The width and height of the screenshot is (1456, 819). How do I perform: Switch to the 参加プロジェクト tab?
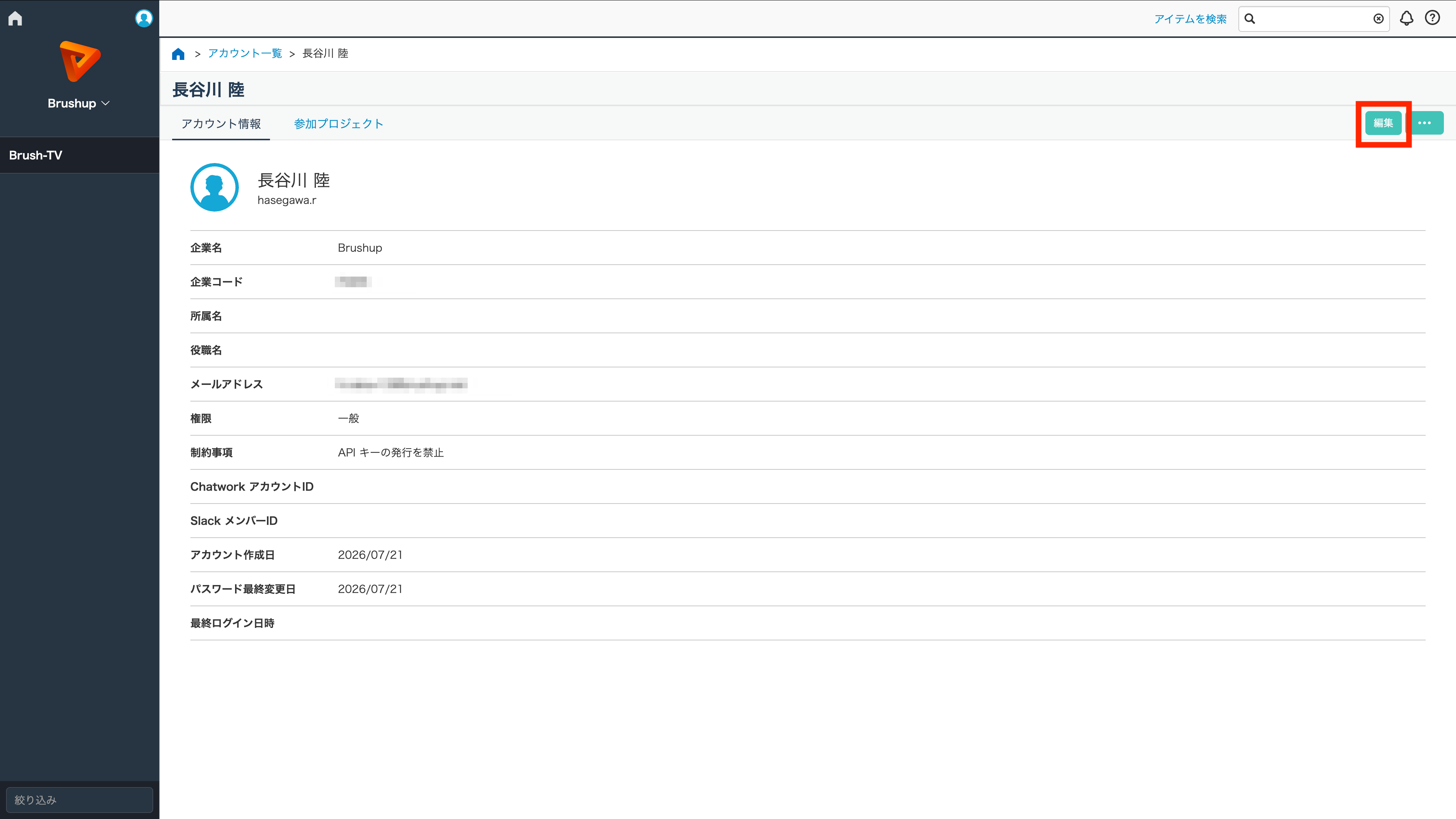point(339,124)
